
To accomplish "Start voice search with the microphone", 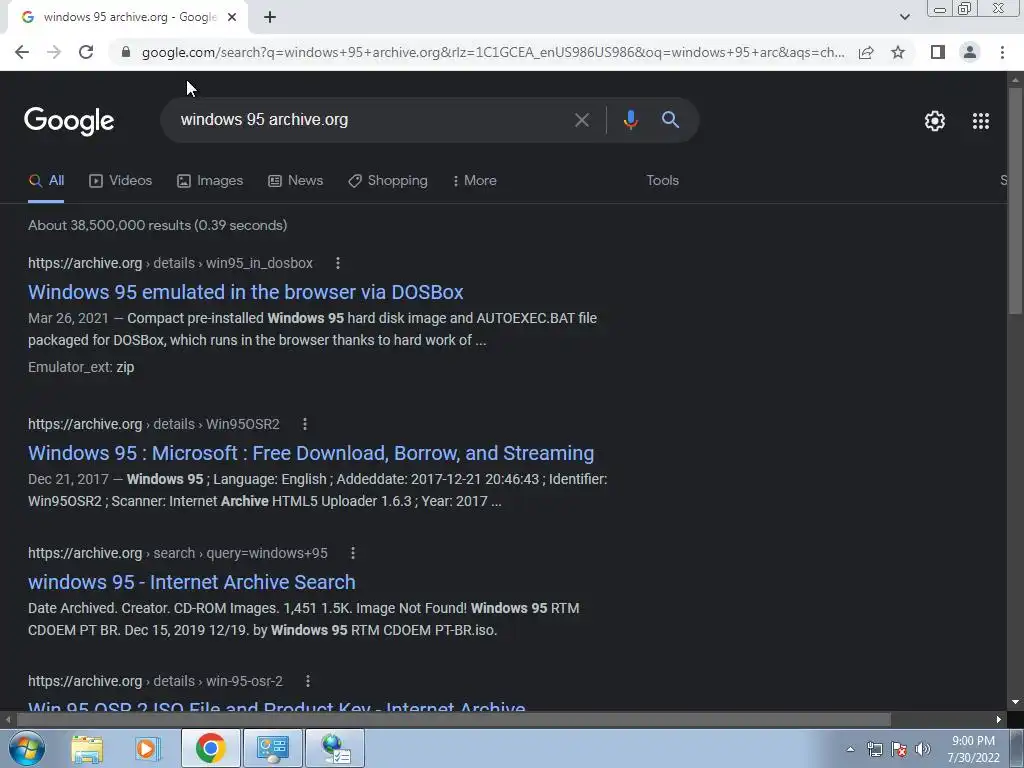I will click(630, 120).
